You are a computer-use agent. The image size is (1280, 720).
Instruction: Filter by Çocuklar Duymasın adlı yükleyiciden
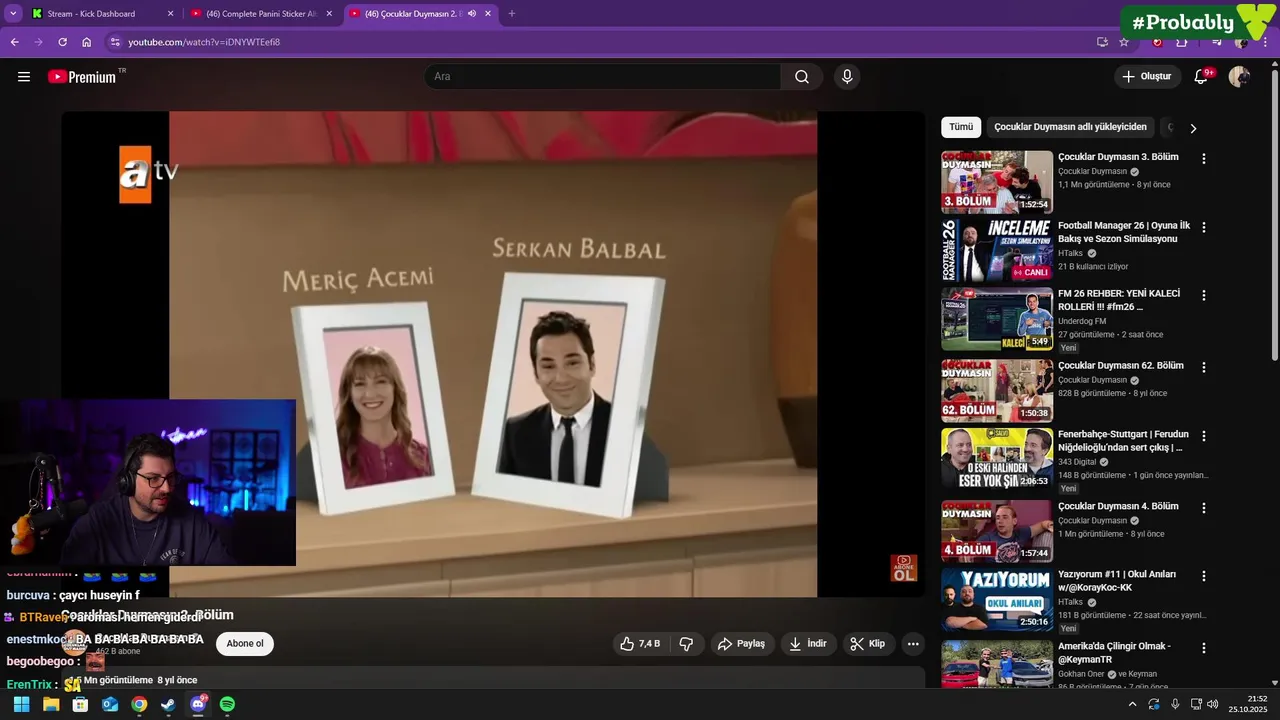pos(1070,127)
